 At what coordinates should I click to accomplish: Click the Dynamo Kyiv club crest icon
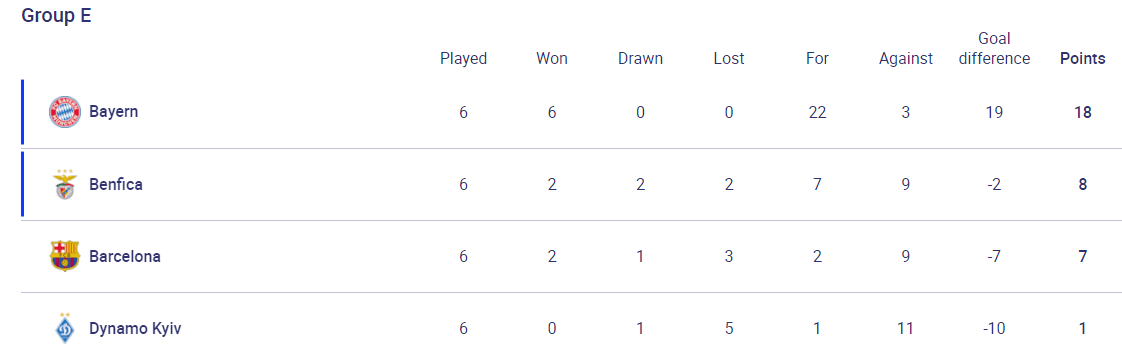[64, 328]
